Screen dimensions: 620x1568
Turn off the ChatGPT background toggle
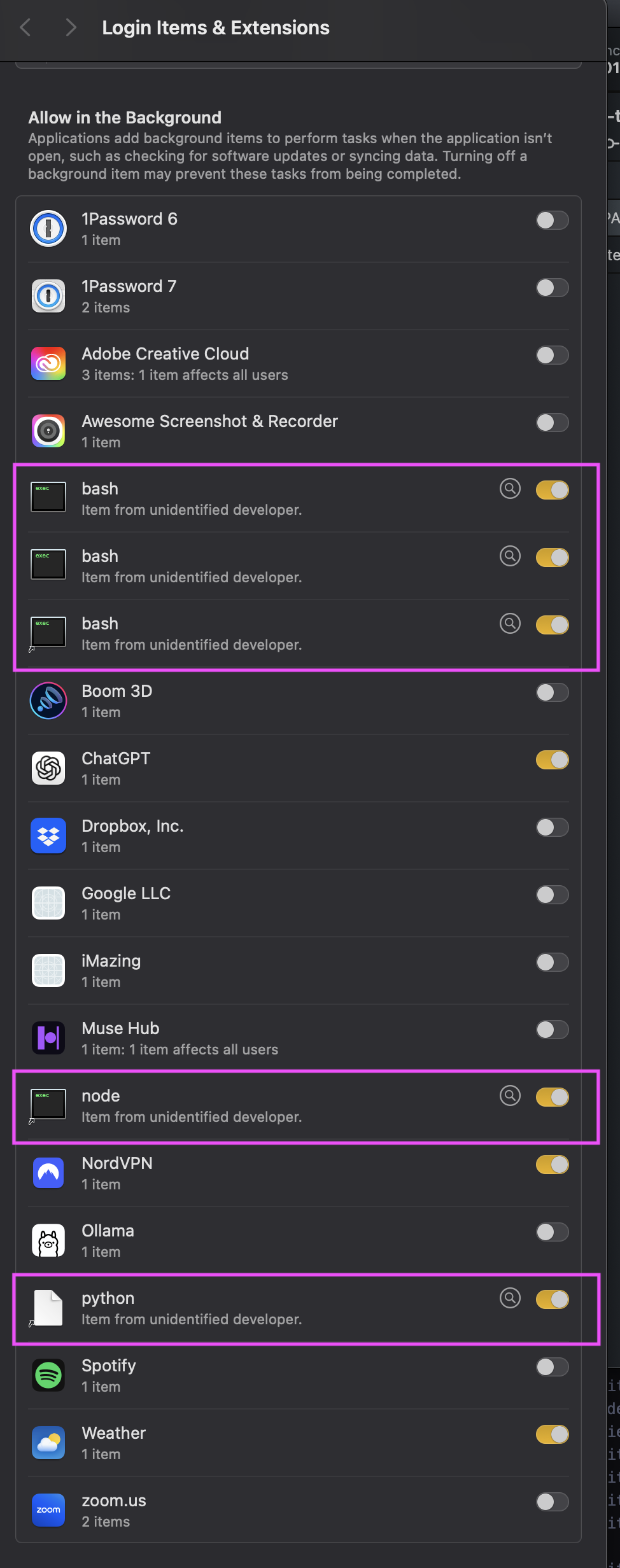pyautogui.click(x=552, y=760)
